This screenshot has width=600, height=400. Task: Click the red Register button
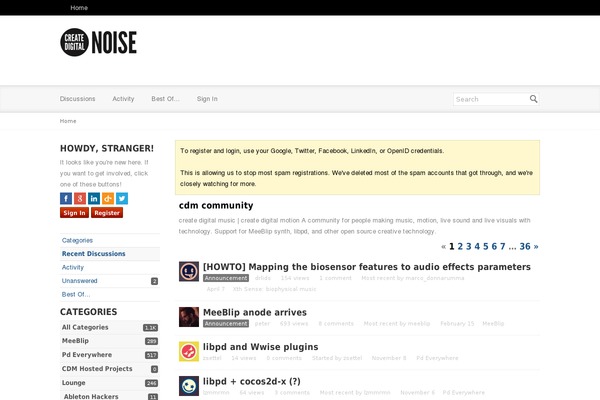click(107, 213)
